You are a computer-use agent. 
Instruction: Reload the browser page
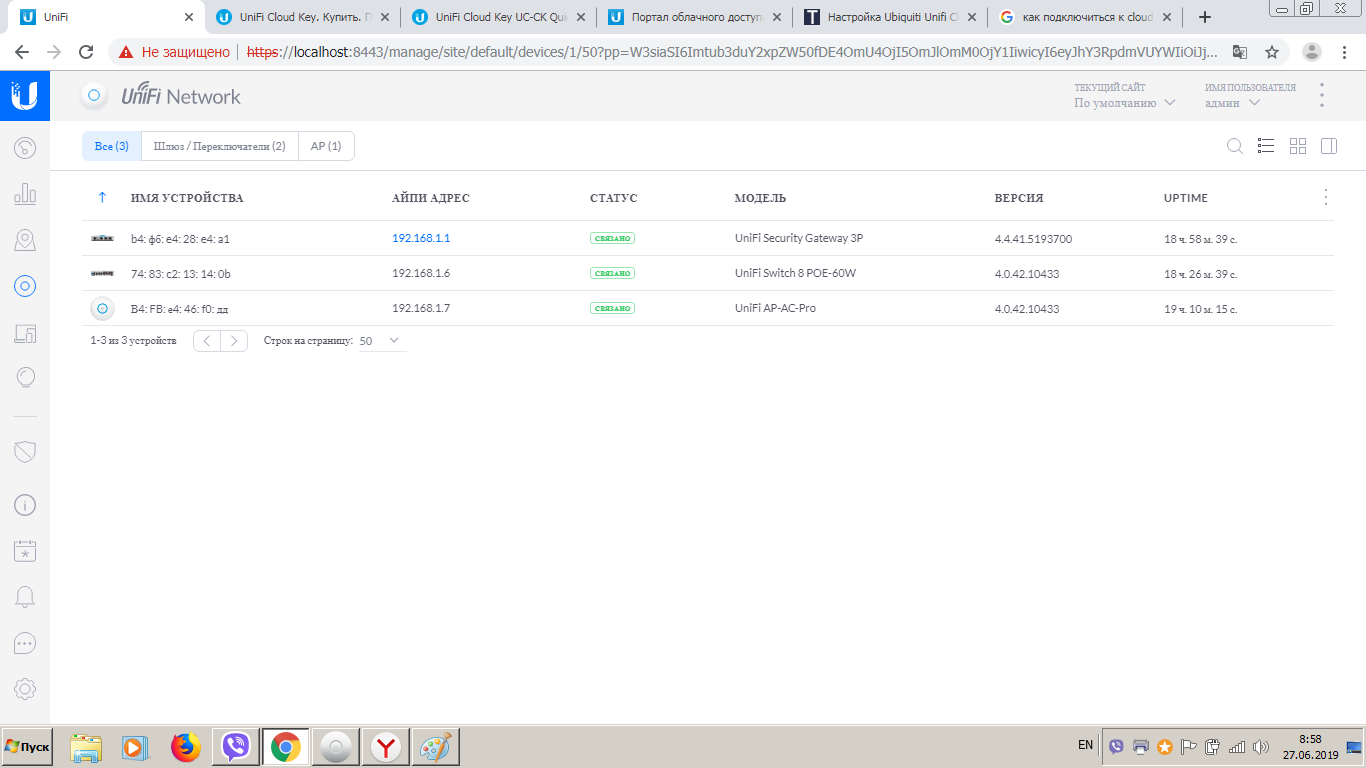click(86, 52)
